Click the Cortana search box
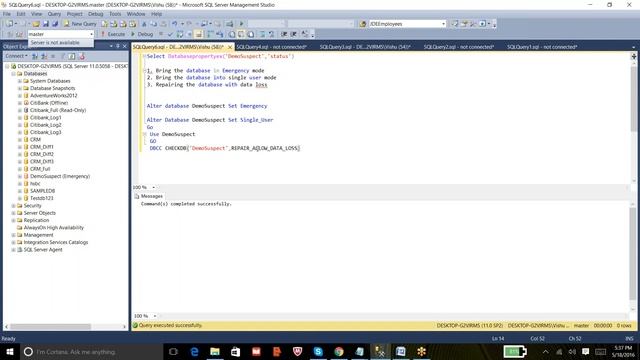The height and width of the screenshot is (360, 640). 91,351
